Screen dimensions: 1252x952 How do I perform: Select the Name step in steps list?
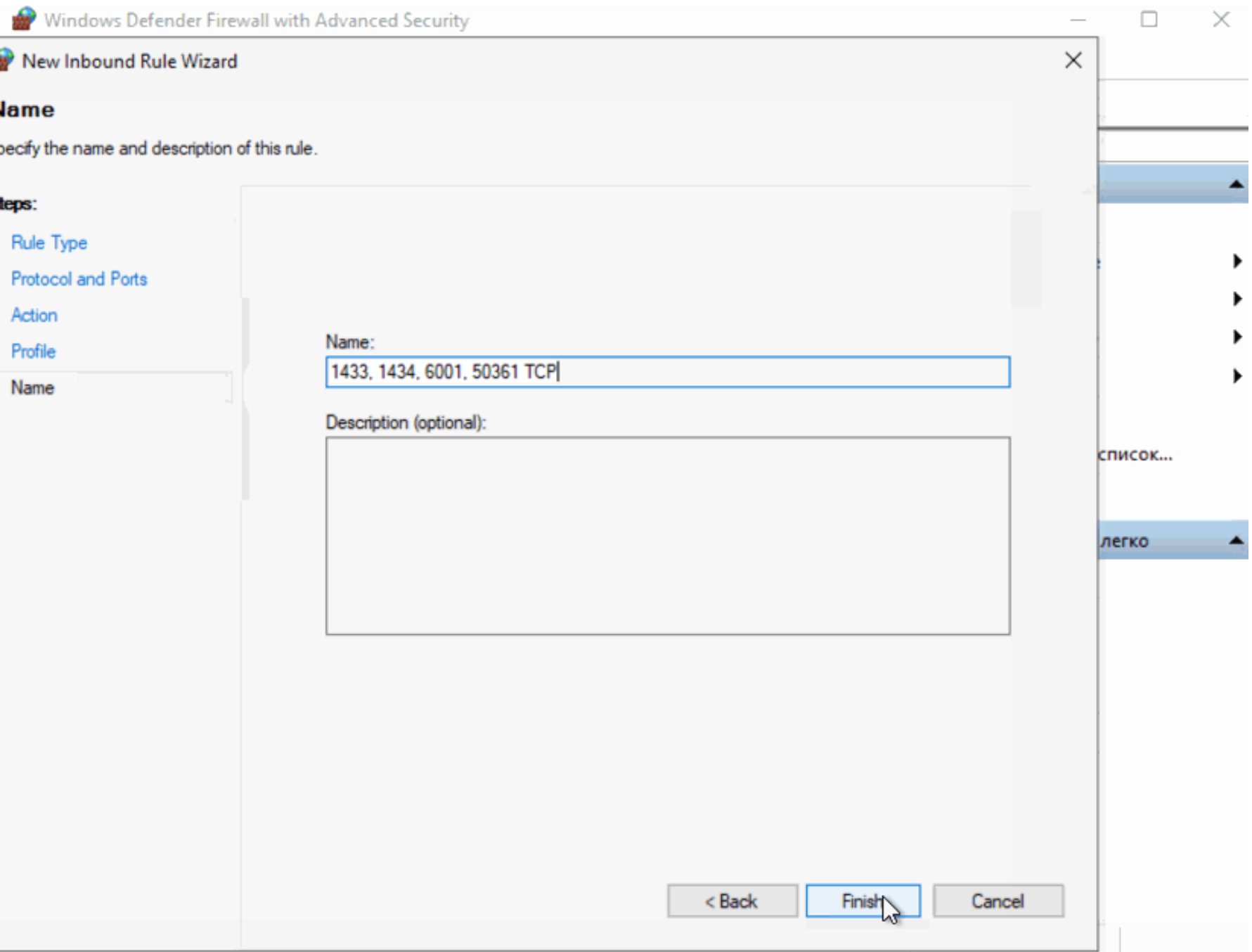[32, 387]
